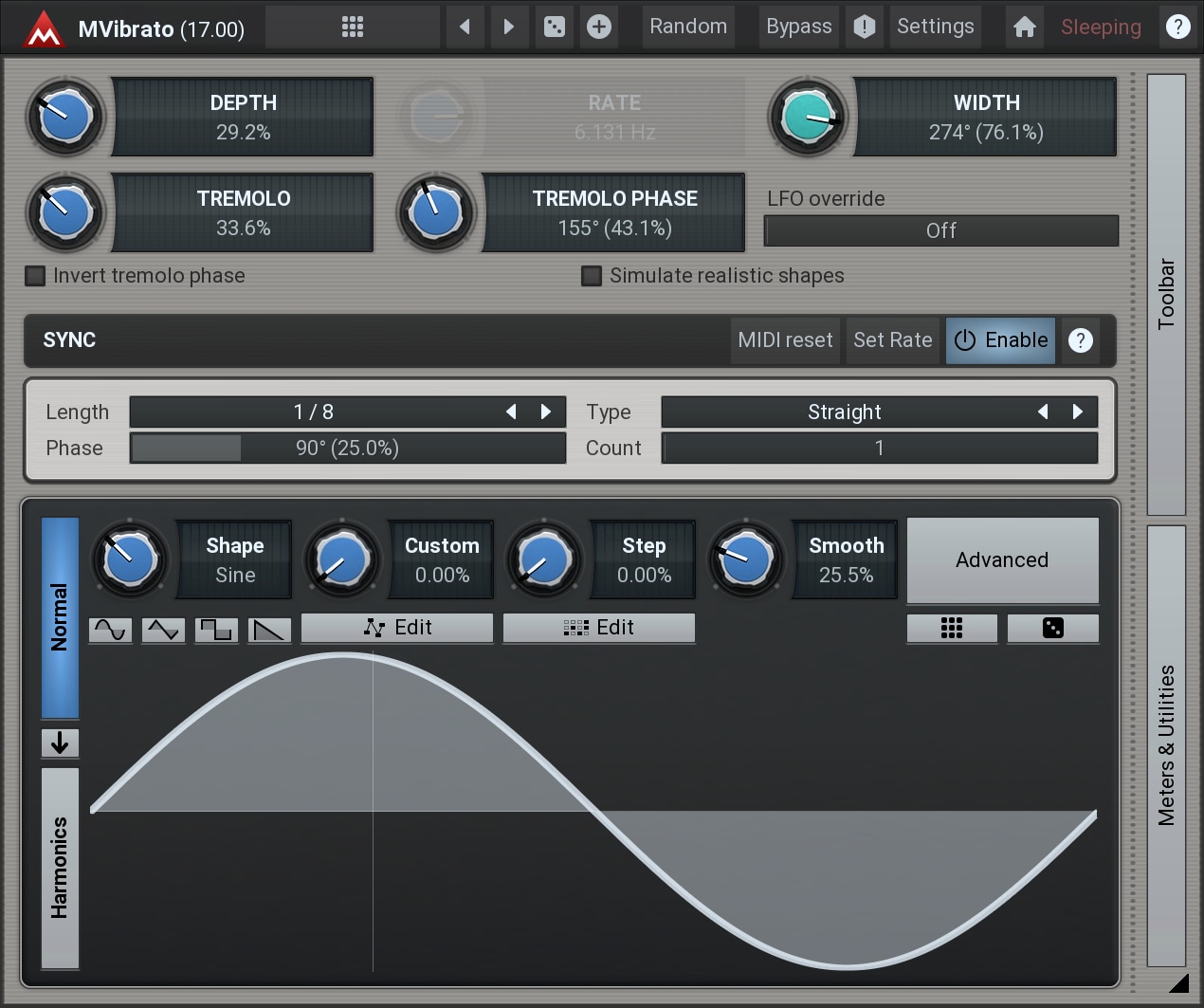The image size is (1204, 1008).
Task: Open the presets grid icon in title bar
Action: (x=353, y=27)
